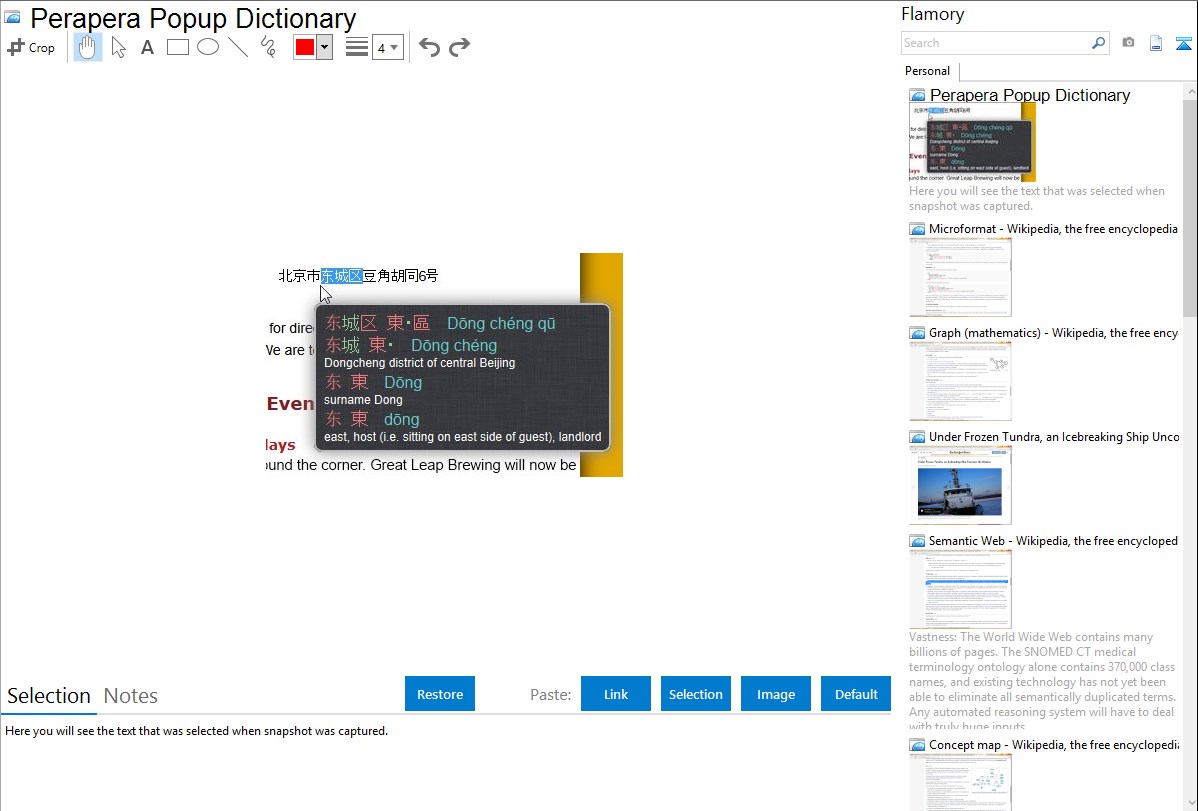Open the Under Frozen Tundra snapshot thumbnail
Screen dimensions: 1198x811
click(960, 485)
